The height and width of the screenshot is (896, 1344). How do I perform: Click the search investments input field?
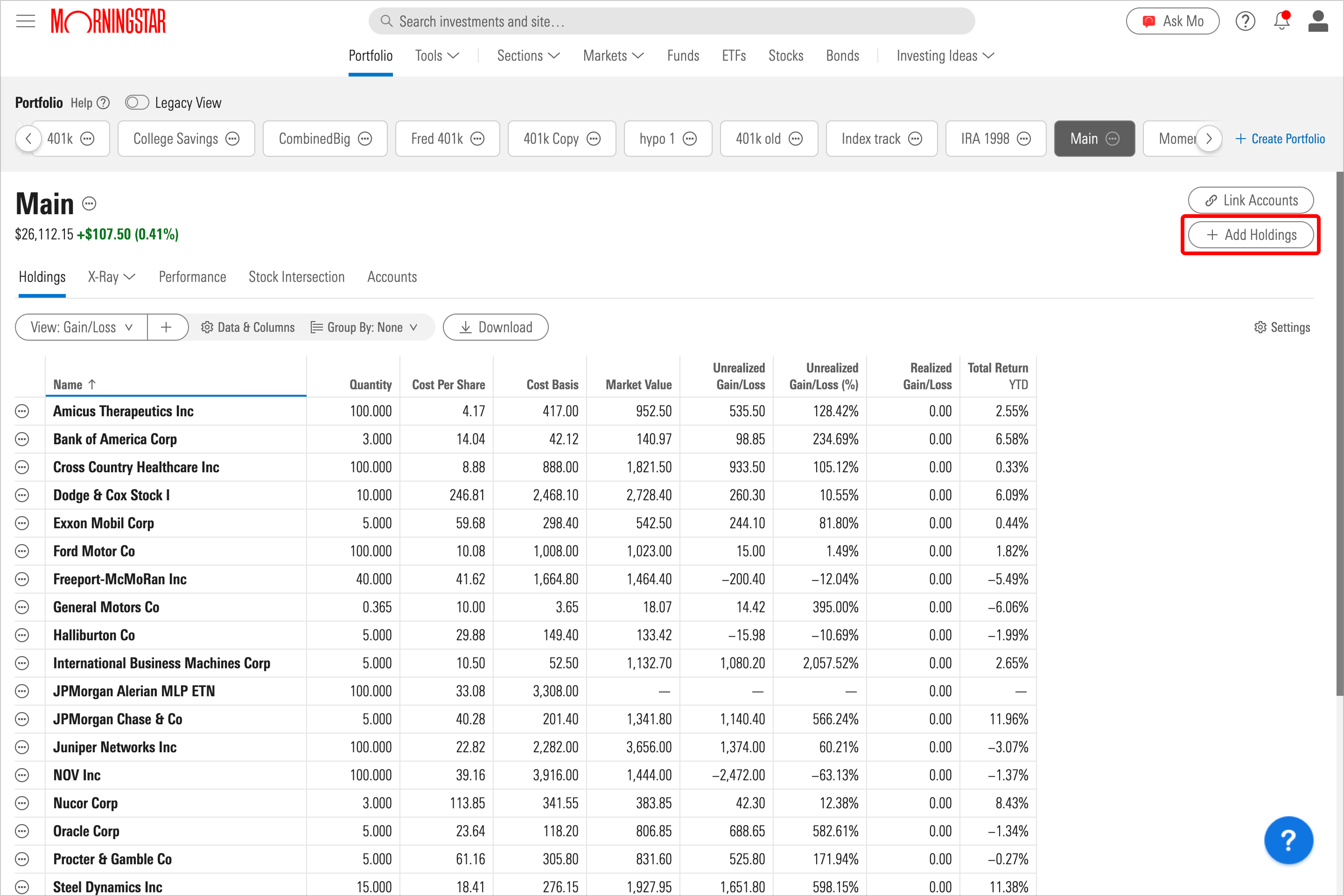(672, 22)
